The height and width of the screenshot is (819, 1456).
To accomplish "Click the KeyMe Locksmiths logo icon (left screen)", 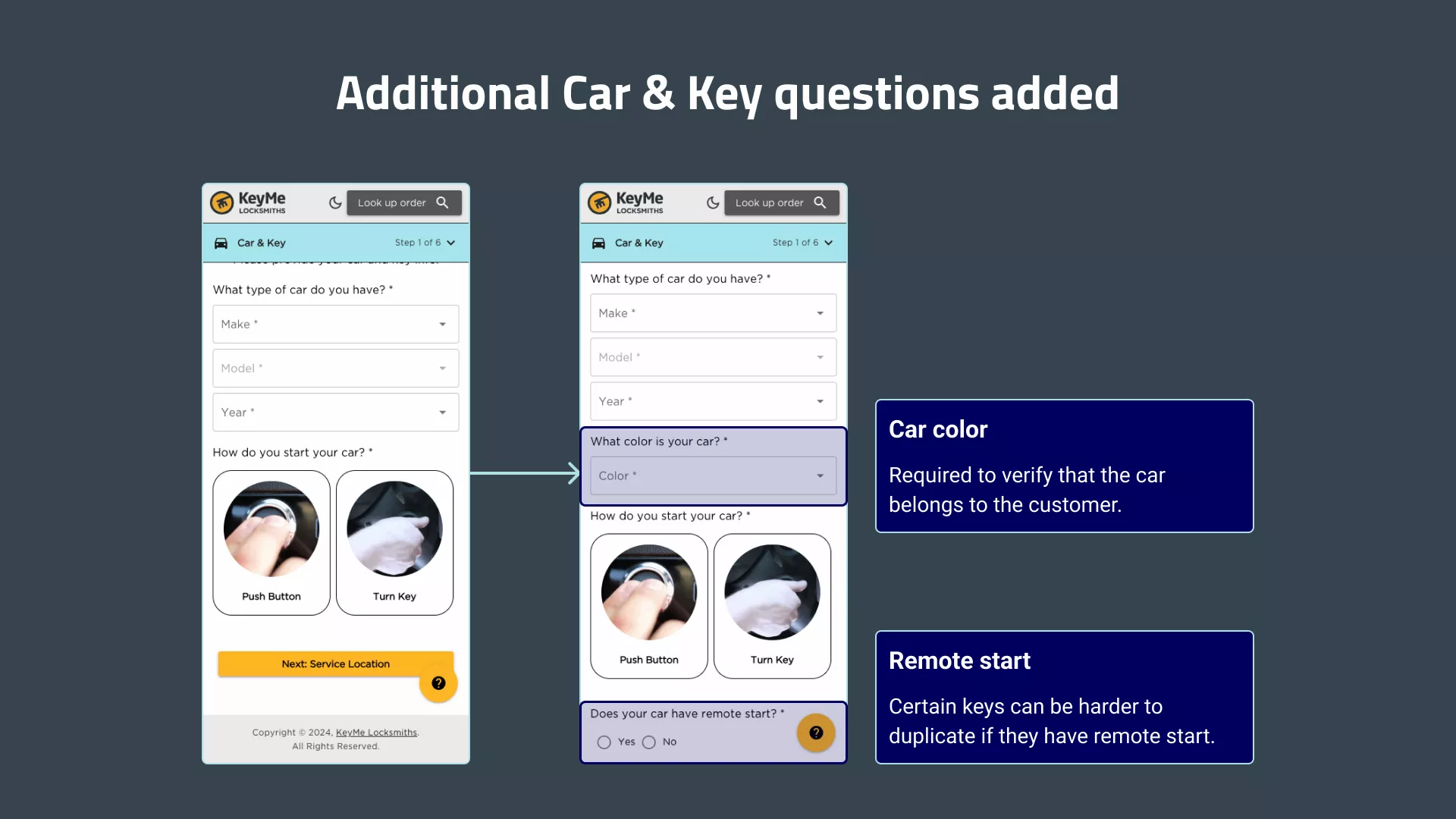I will click(222, 203).
